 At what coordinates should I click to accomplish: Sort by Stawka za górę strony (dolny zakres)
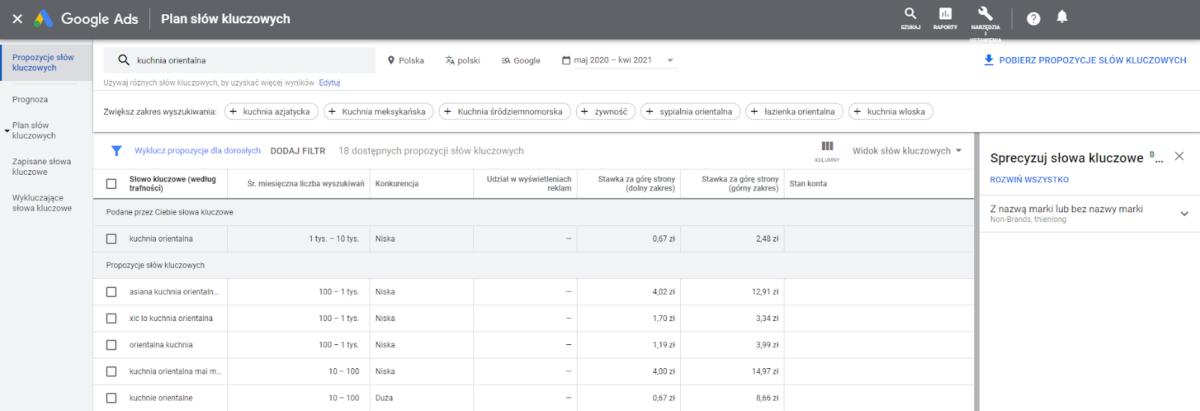coord(635,184)
